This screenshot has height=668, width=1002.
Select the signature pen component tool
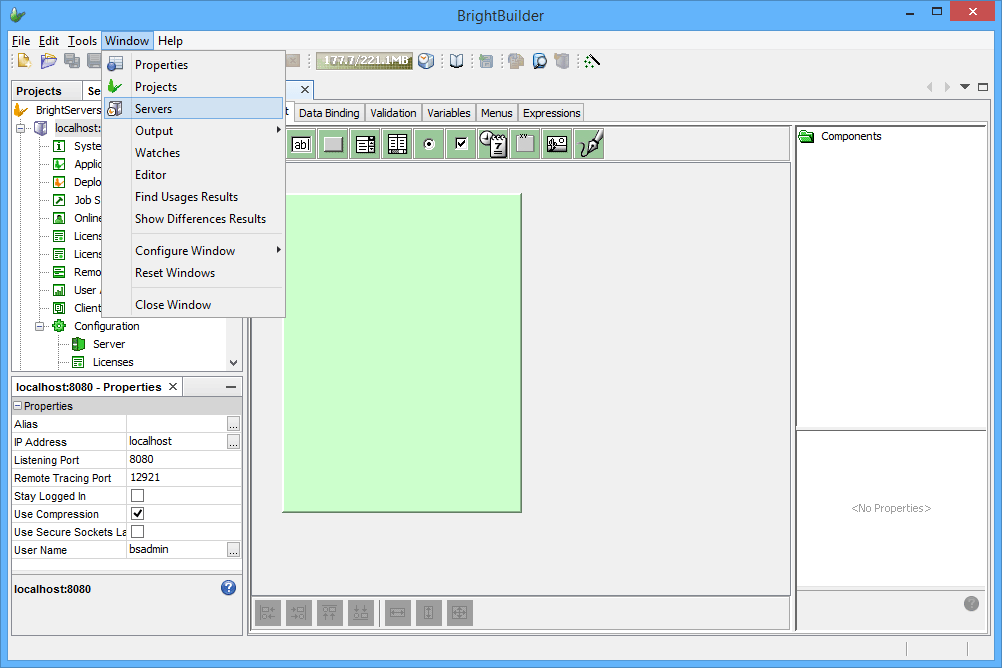tap(590, 144)
